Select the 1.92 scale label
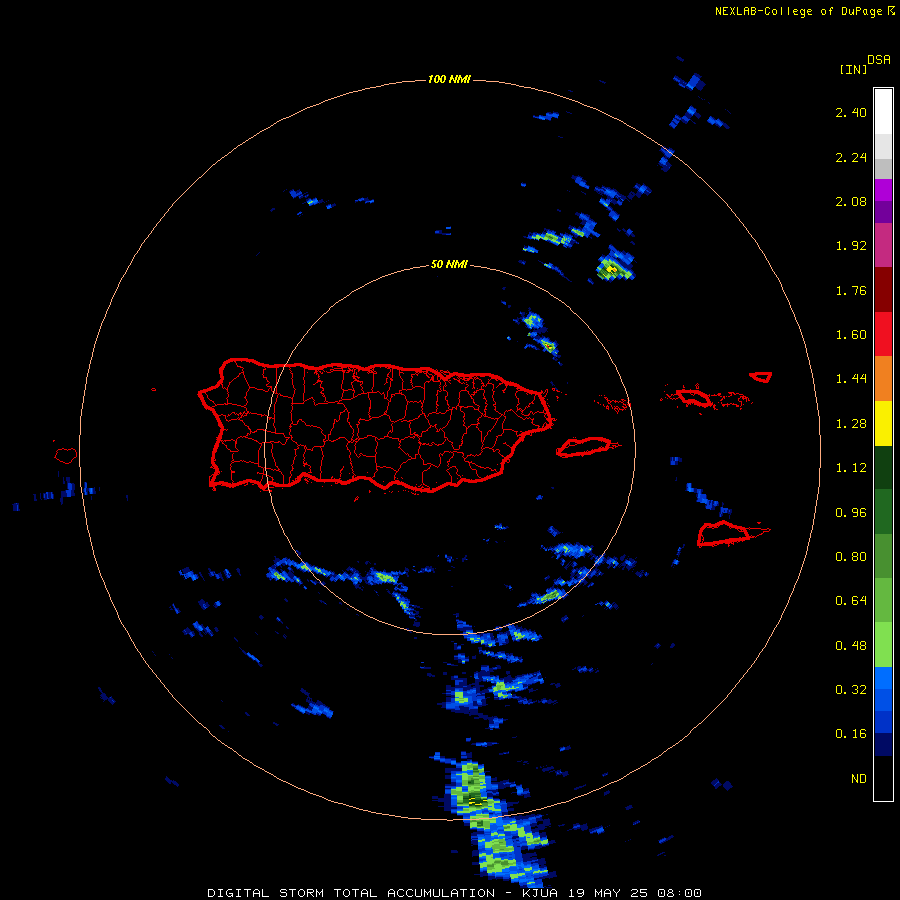The height and width of the screenshot is (900, 900). [851, 246]
